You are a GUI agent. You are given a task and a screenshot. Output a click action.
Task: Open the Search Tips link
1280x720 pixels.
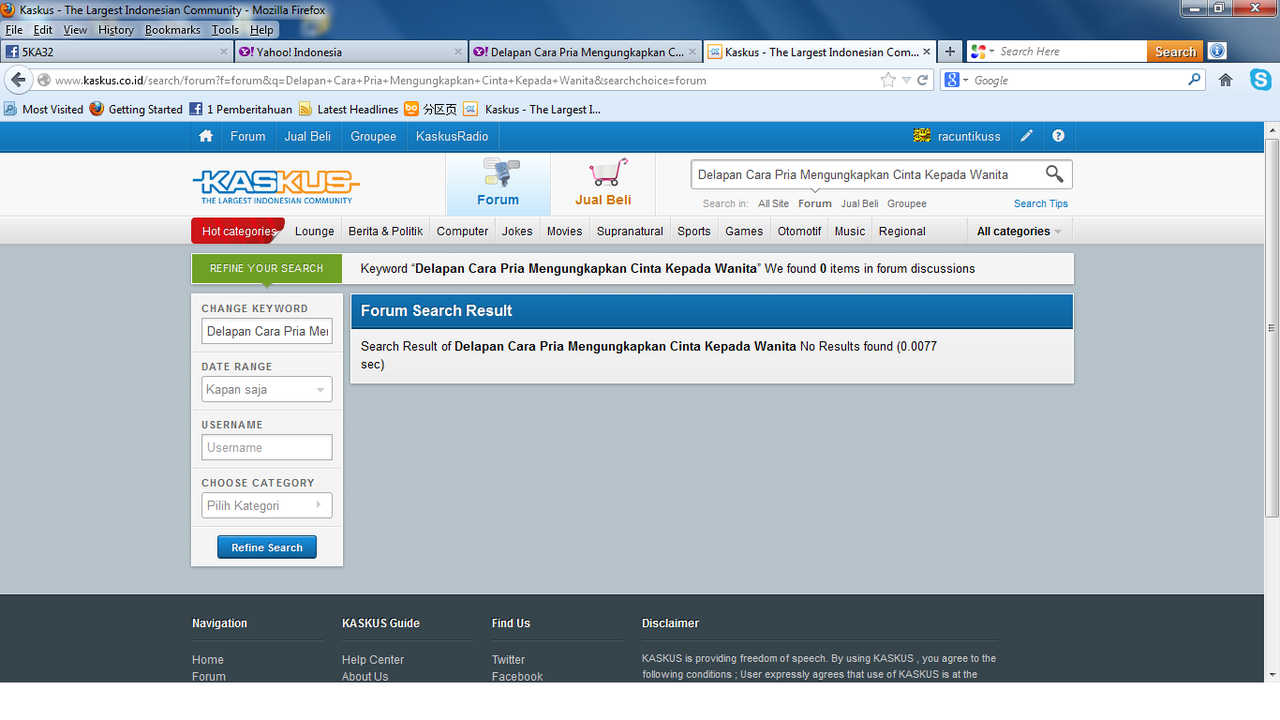pos(1041,204)
